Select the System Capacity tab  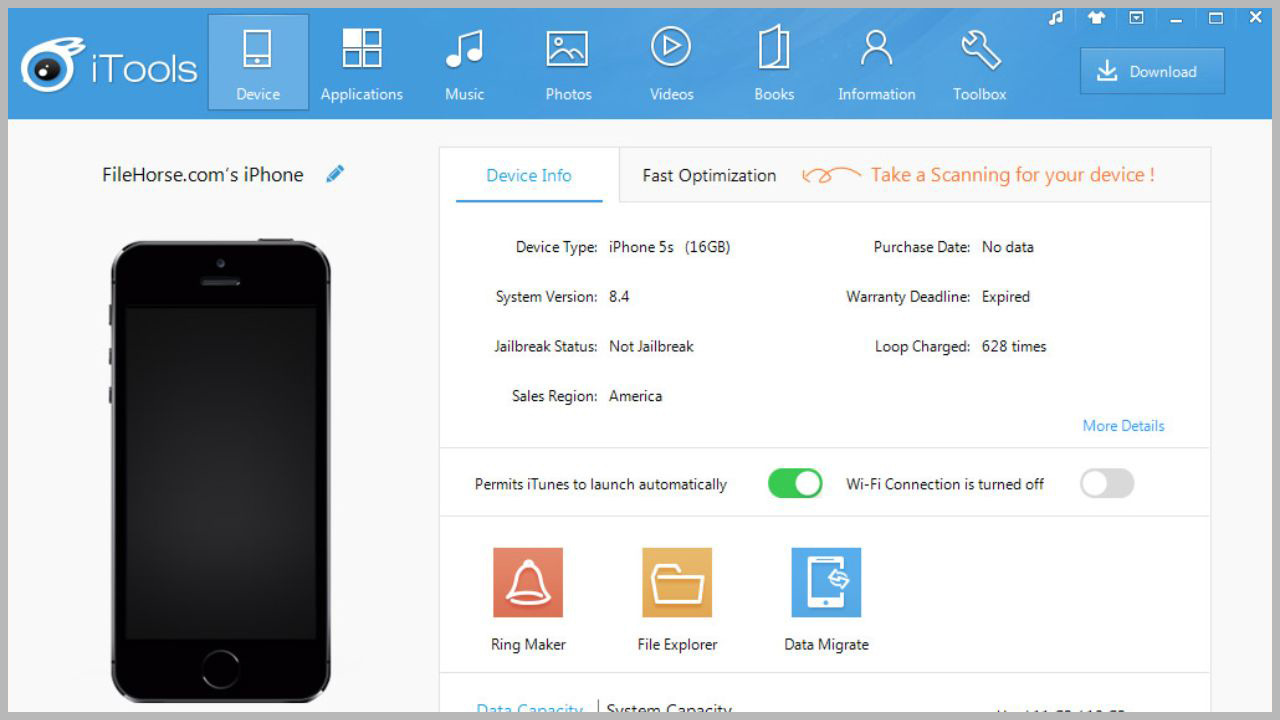(669, 709)
